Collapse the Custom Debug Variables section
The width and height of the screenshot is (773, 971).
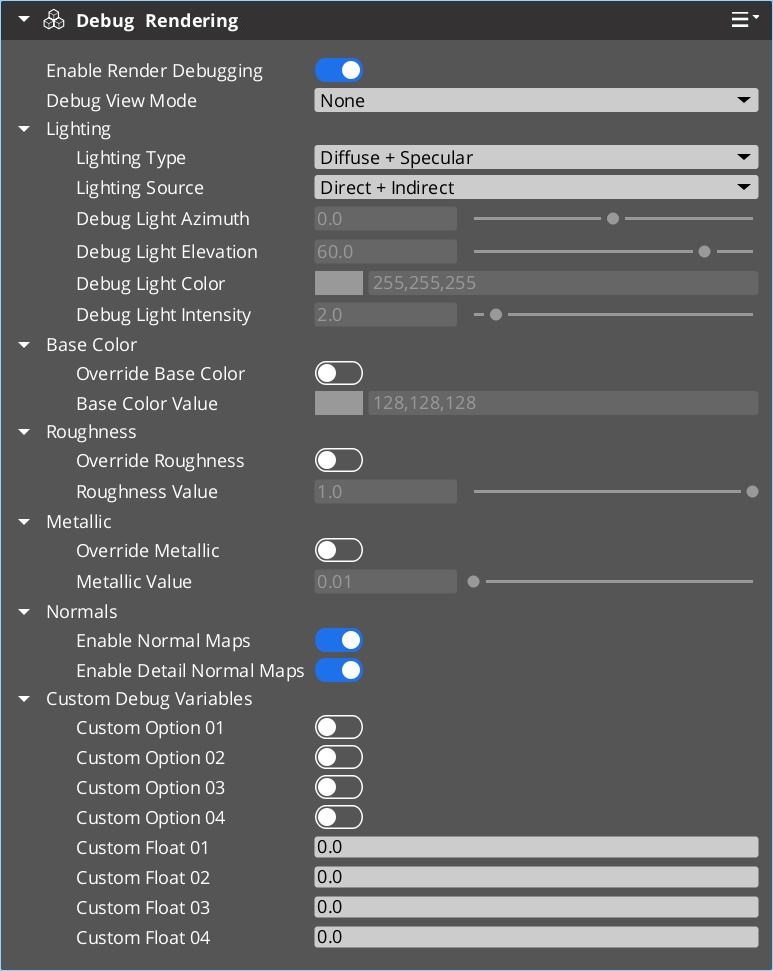pyautogui.click(x=24, y=699)
